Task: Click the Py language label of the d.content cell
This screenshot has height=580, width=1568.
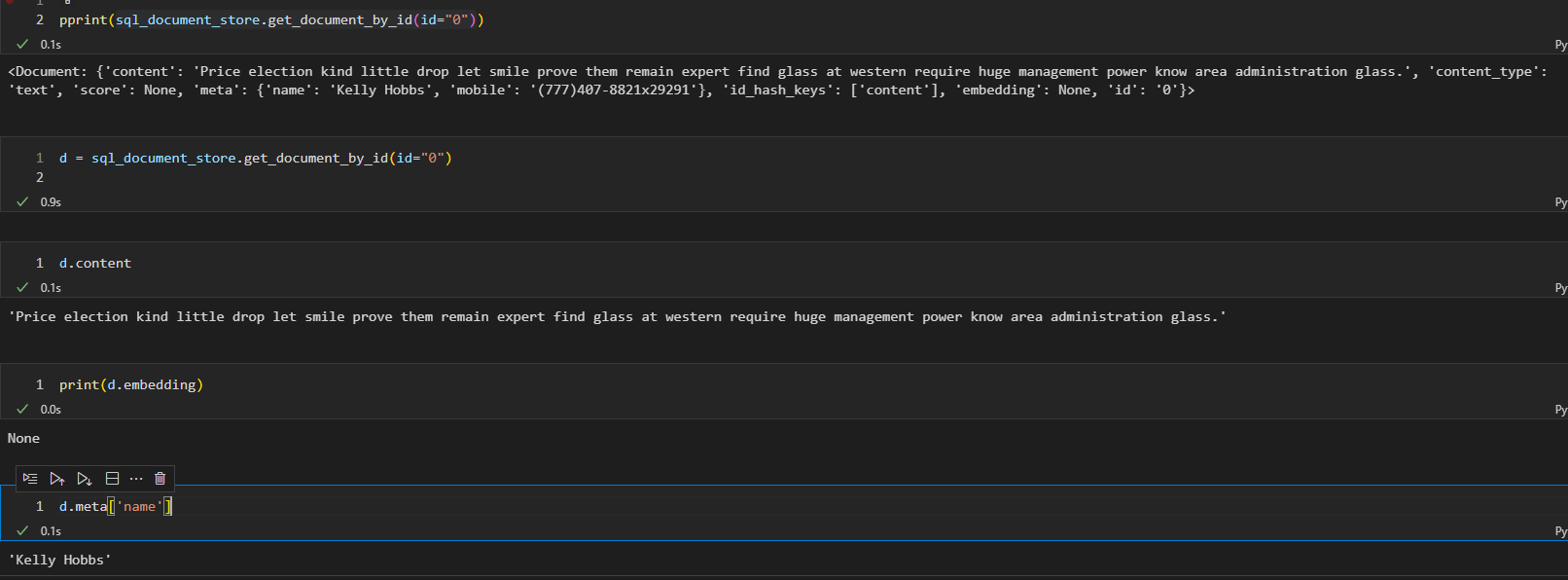Action: point(1560,288)
